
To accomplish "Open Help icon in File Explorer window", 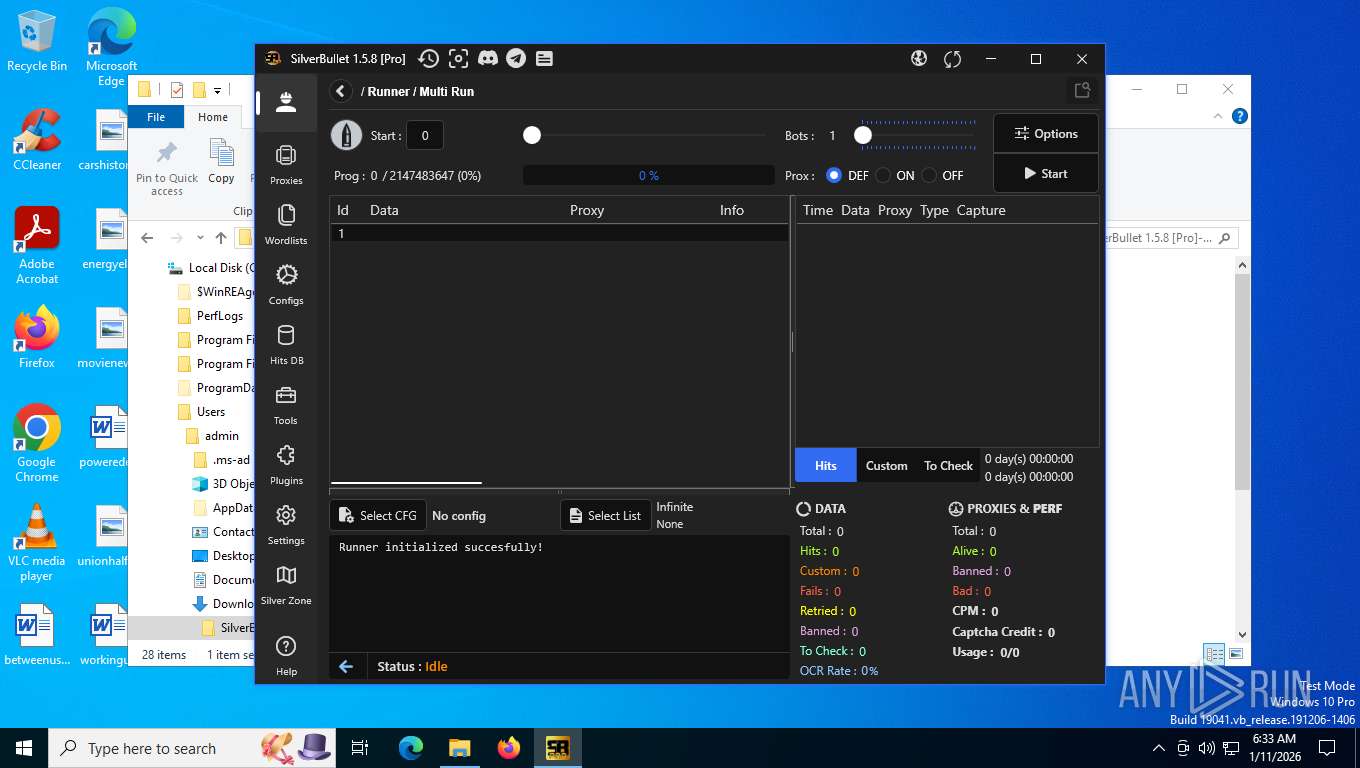I will point(1240,116).
